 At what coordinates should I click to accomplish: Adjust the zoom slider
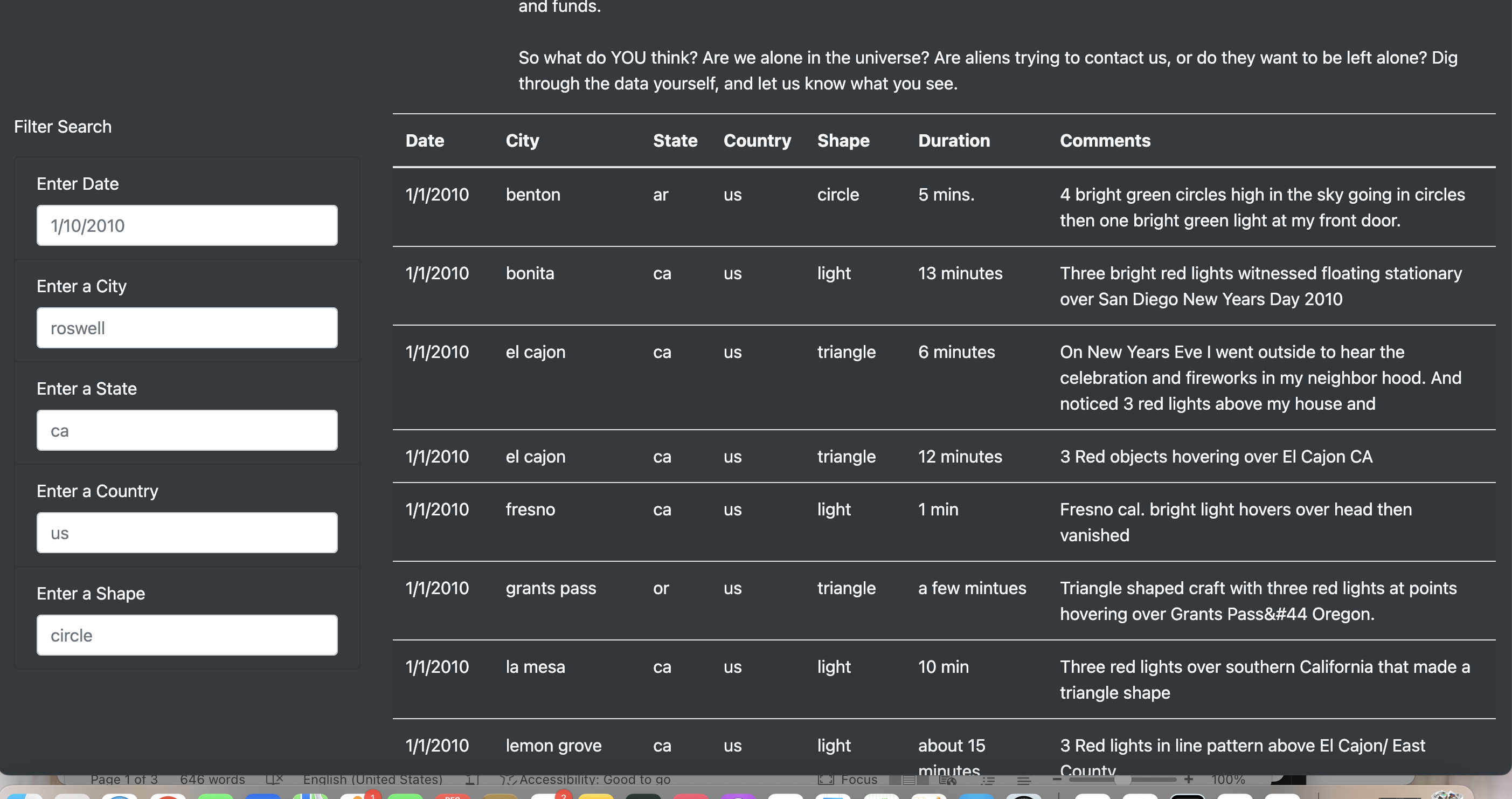(x=1124, y=780)
